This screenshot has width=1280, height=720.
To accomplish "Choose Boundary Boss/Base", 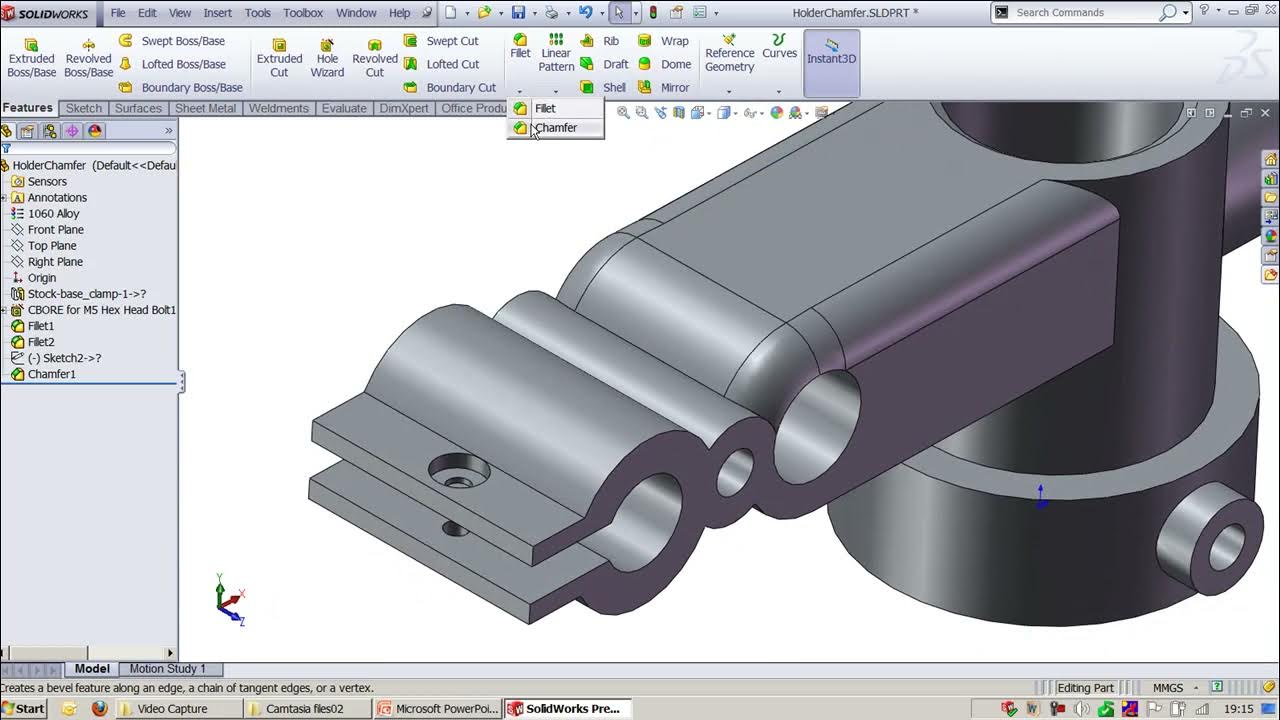I will [x=181, y=87].
